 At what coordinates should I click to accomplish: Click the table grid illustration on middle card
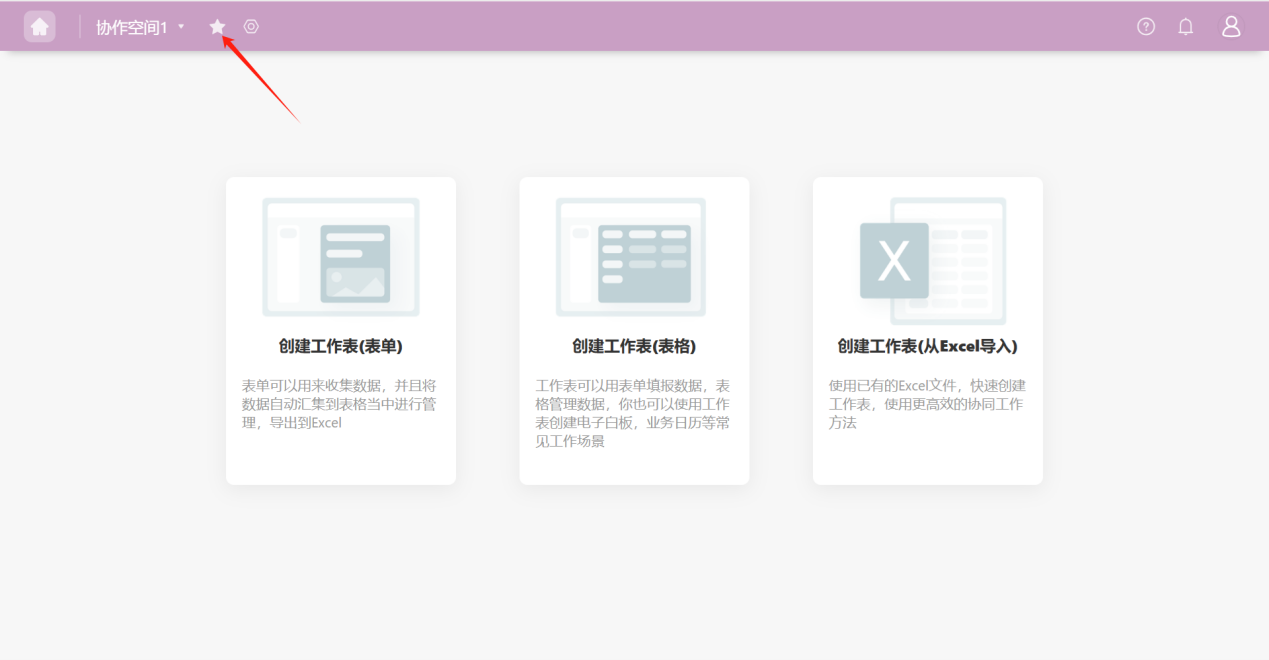click(x=644, y=263)
